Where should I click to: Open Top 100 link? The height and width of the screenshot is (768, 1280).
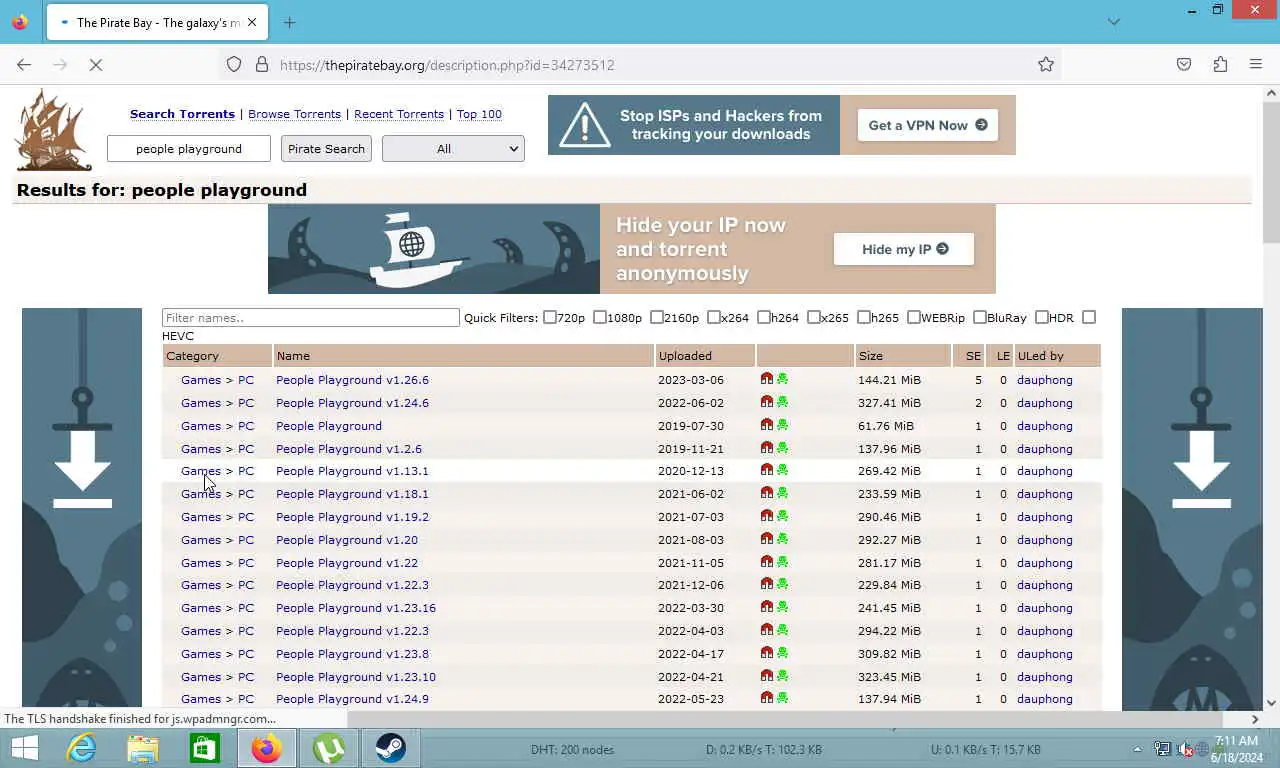pos(479,114)
